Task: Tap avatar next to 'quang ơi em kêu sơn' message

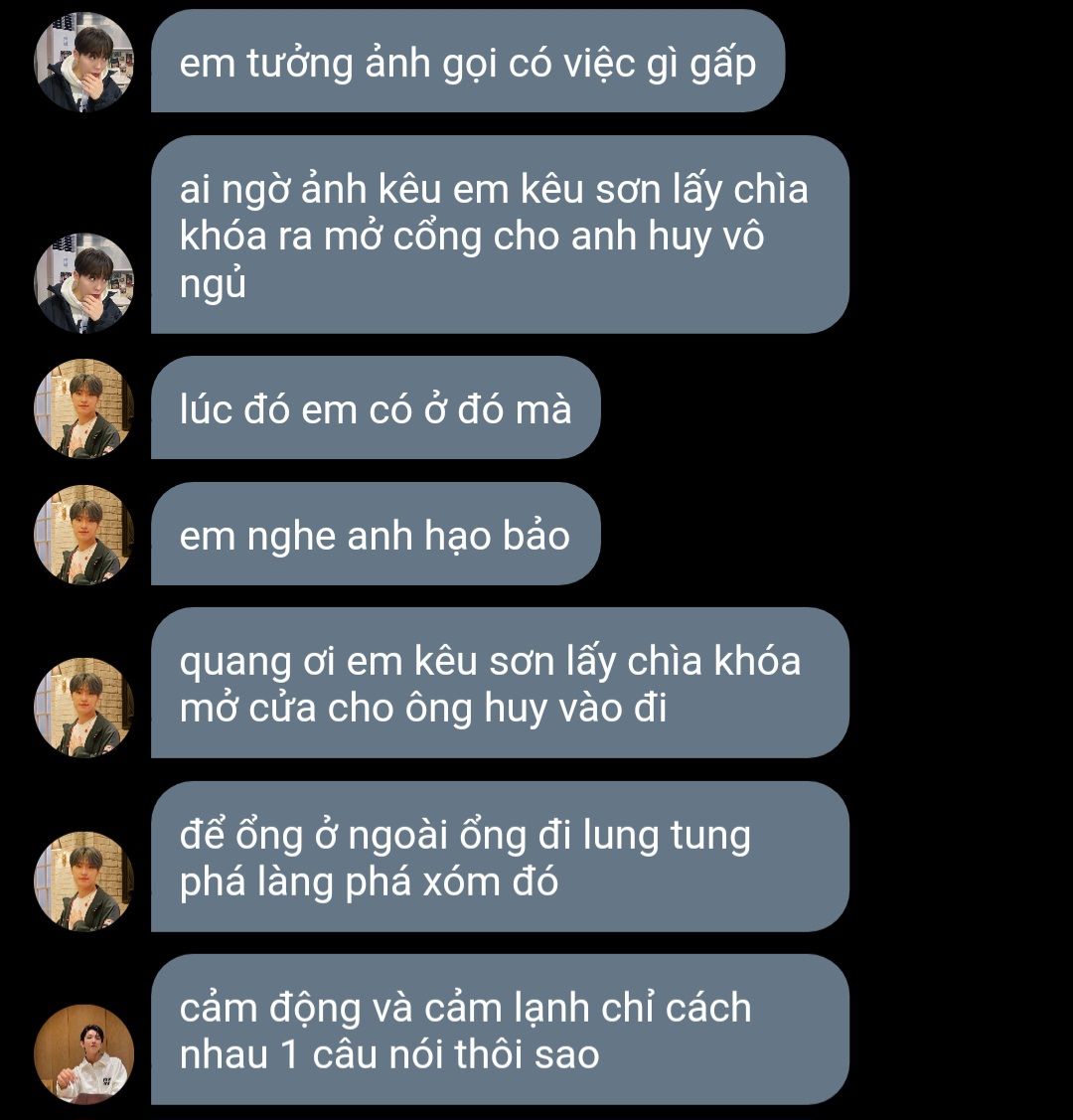Action: click(x=84, y=708)
